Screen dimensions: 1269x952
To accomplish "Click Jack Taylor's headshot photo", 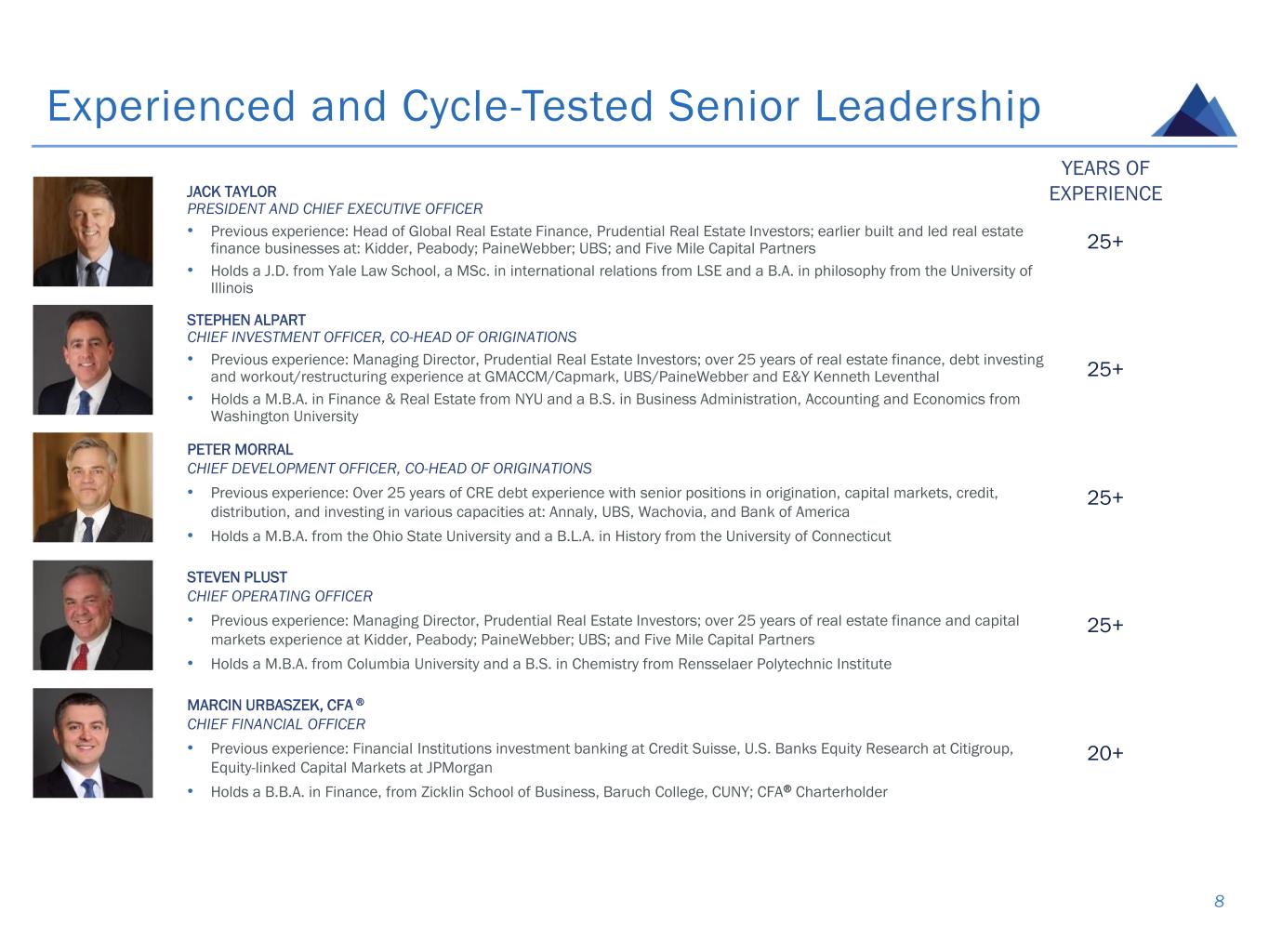I will tap(93, 231).
